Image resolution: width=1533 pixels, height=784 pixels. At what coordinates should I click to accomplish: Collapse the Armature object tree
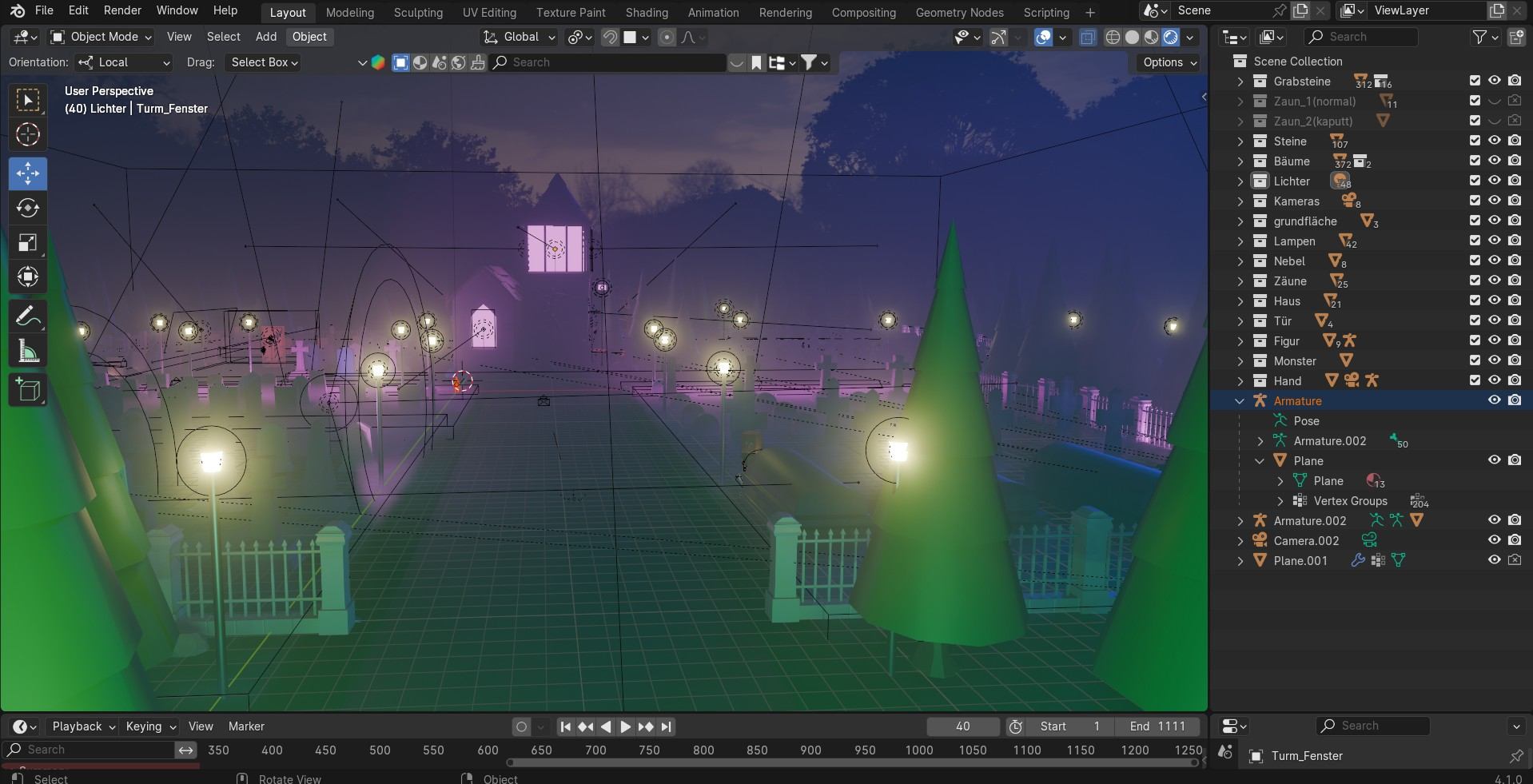point(1240,401)
